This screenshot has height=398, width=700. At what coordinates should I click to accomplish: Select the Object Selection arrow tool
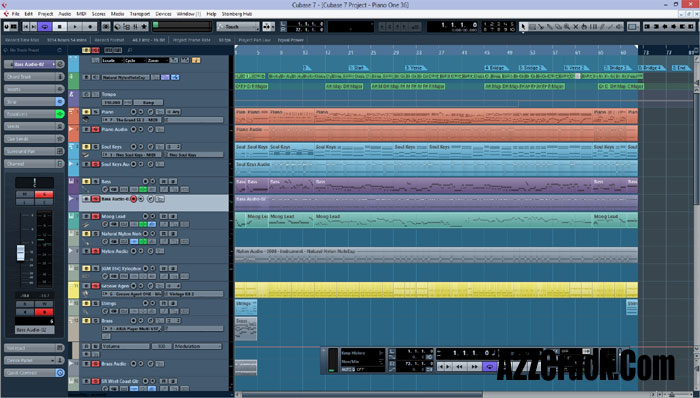pos(523,27)
